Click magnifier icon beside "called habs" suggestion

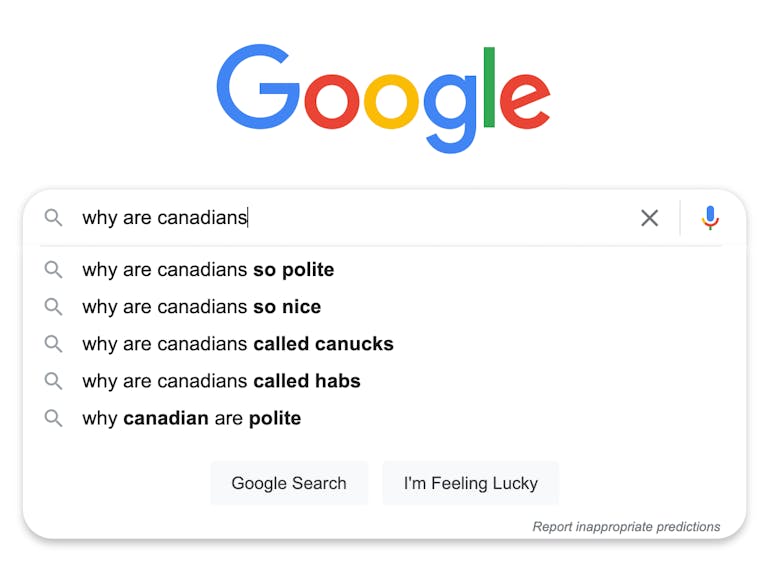54,381
